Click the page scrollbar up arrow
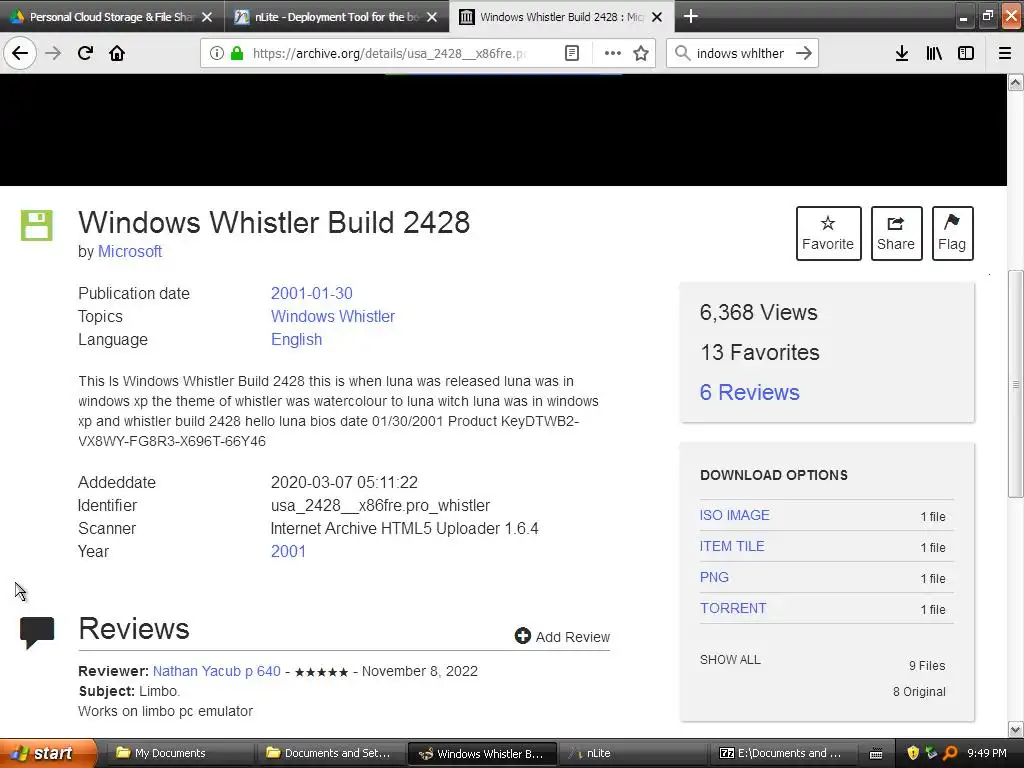Screen dimensions: 1024x768 pos(1016,82)
